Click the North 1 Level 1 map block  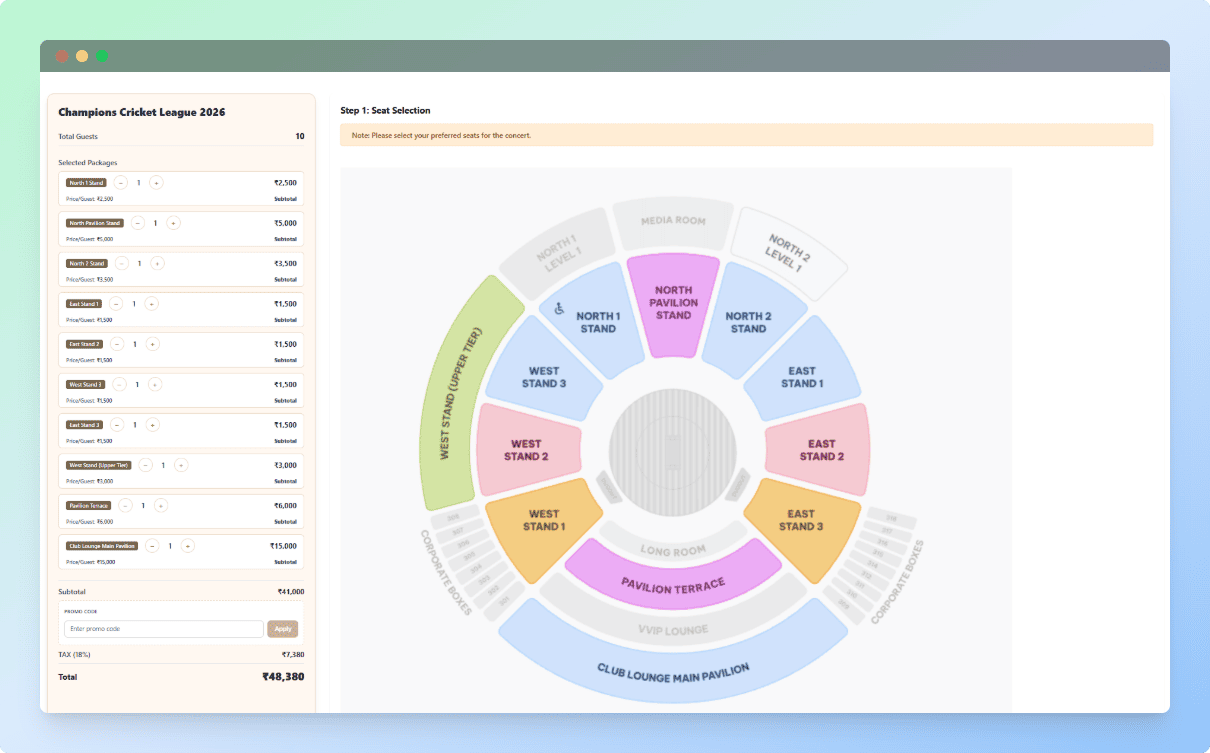tap(556, 254)
